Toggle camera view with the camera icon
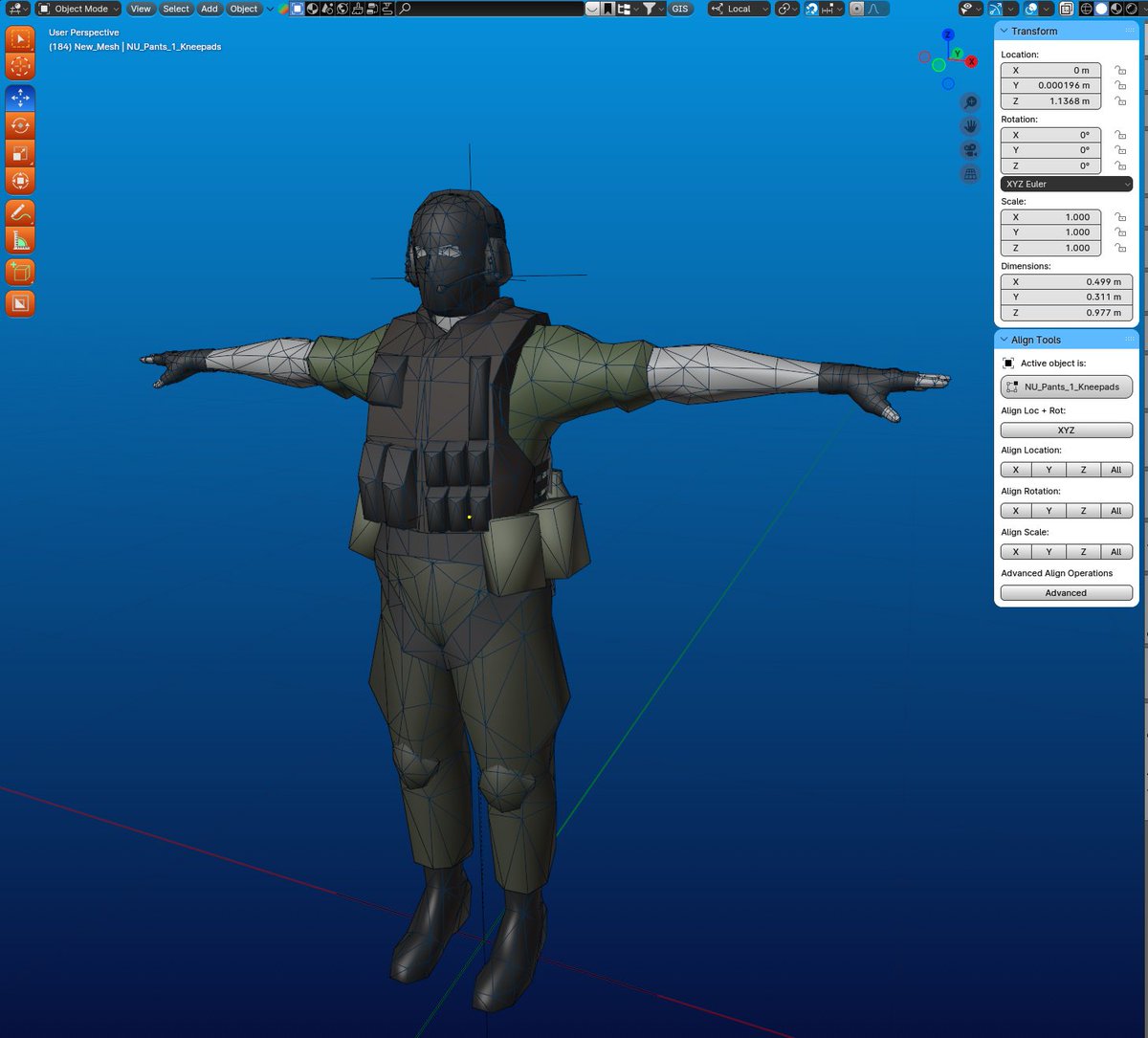The width and height of the screenshot is (1148, 1038). click(x=970, y=150)
